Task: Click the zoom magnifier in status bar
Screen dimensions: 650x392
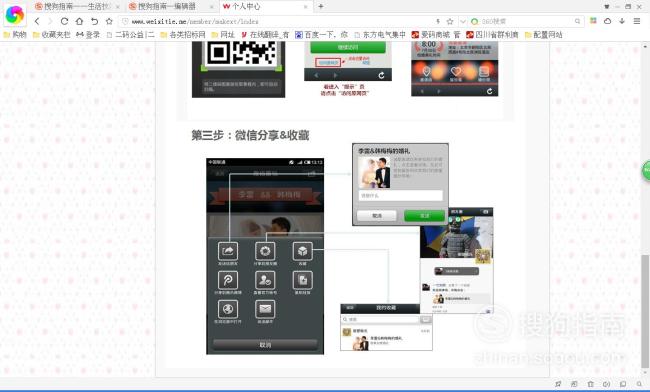Action: tap(639, 384)
